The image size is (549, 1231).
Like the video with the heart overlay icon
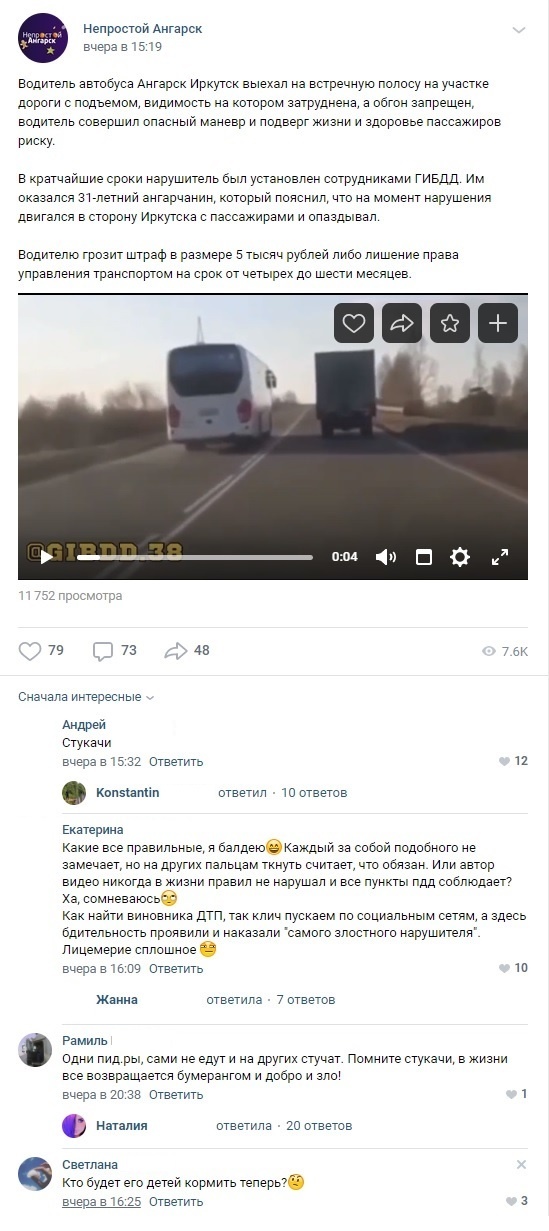point(354,323)
